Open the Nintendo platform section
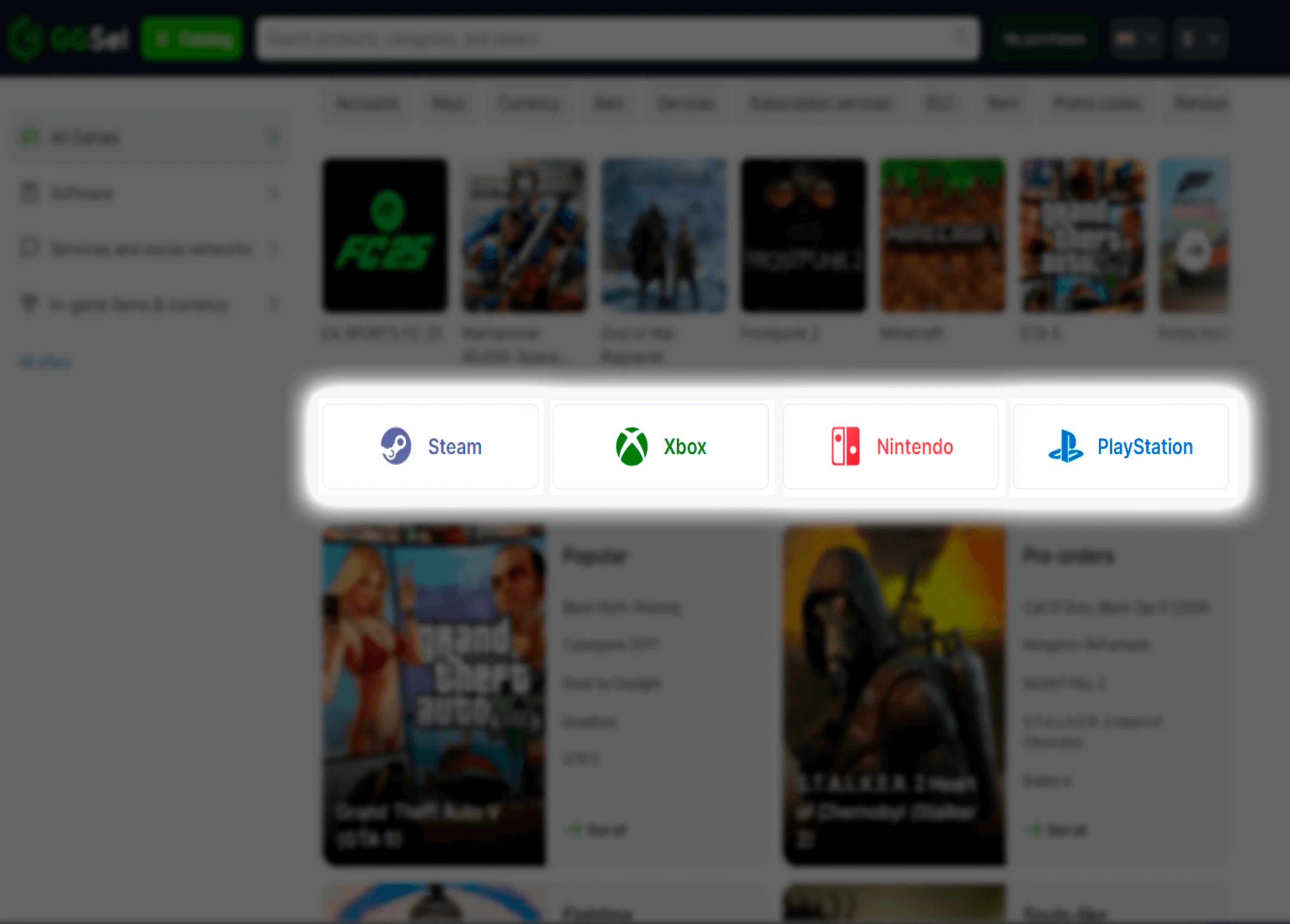1290x924 pixels. [891, 446]
